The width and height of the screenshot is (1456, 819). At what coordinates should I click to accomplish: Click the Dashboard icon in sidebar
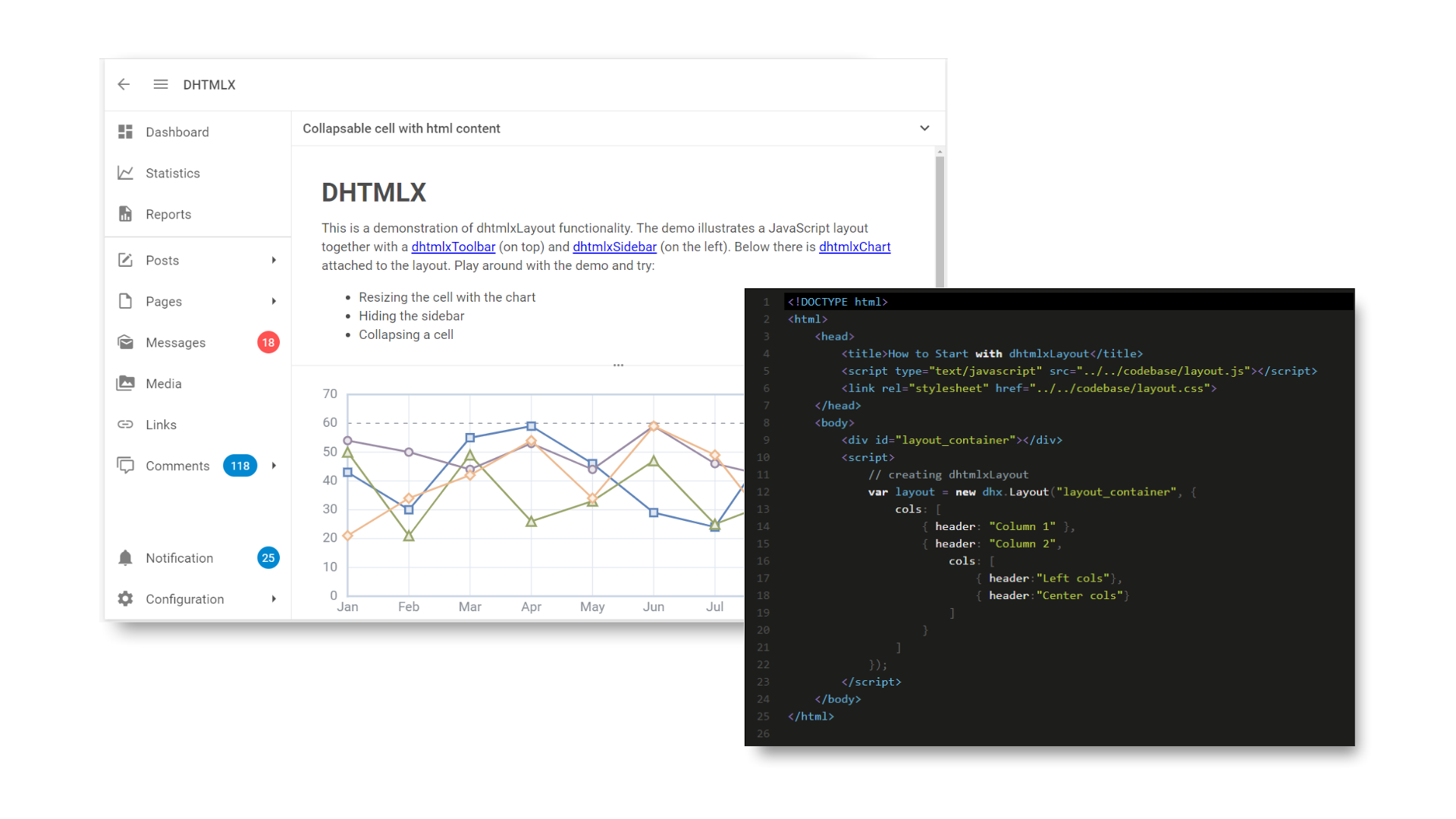(x=125, y=131)
